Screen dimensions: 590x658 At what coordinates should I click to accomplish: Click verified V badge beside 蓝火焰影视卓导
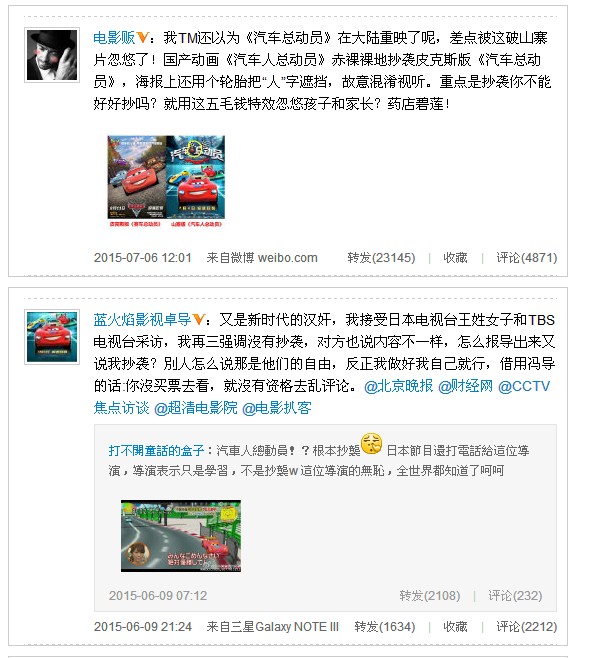click(x=198, y=320)
